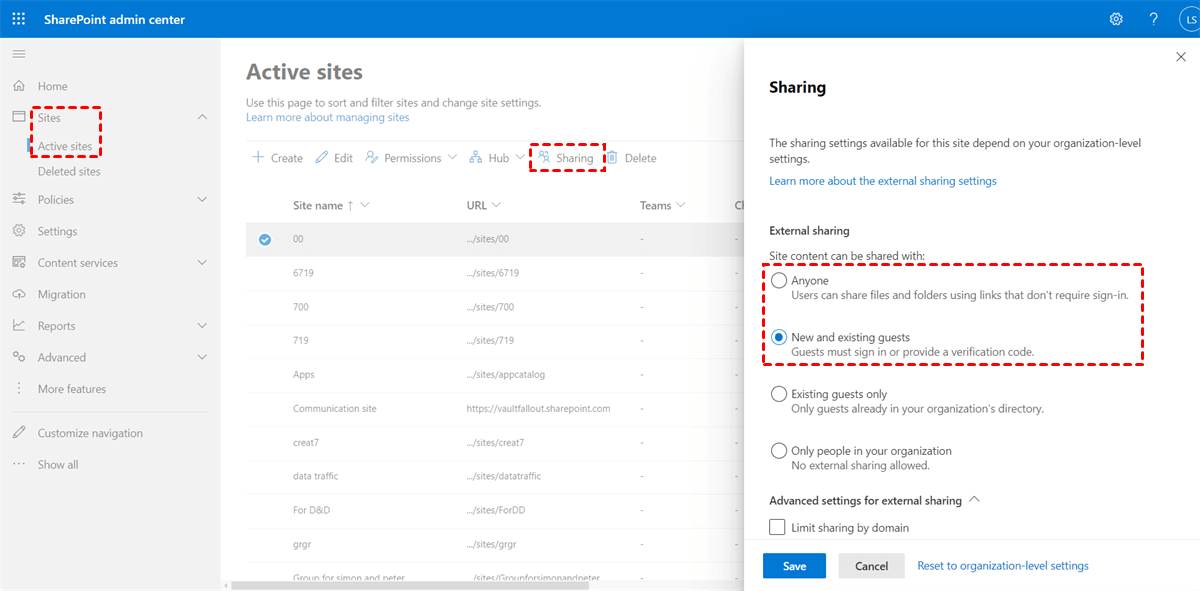Expand the Policies section chevron

(x=202, y=200)
